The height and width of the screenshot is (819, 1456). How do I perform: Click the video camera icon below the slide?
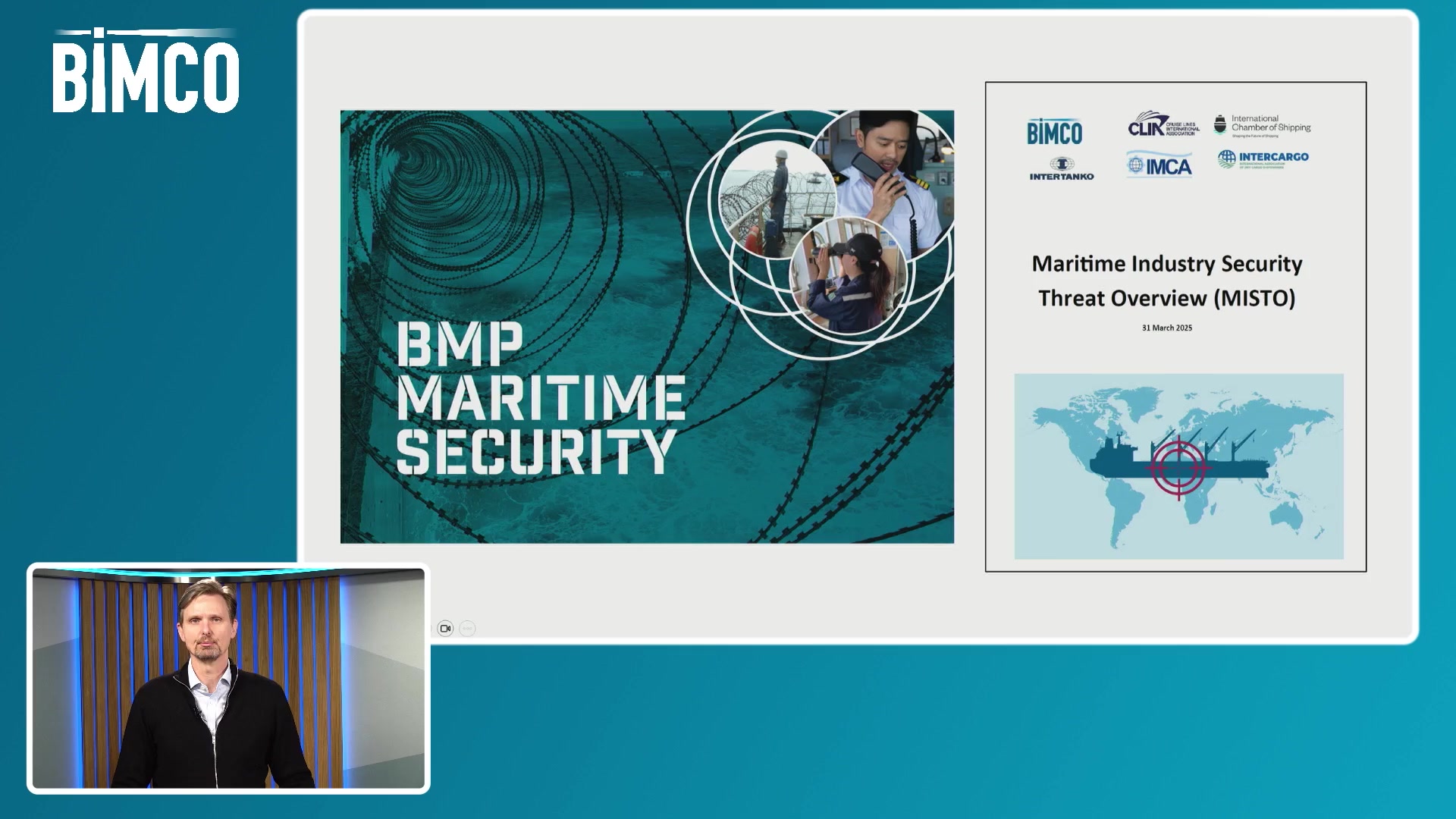point(445,628)
